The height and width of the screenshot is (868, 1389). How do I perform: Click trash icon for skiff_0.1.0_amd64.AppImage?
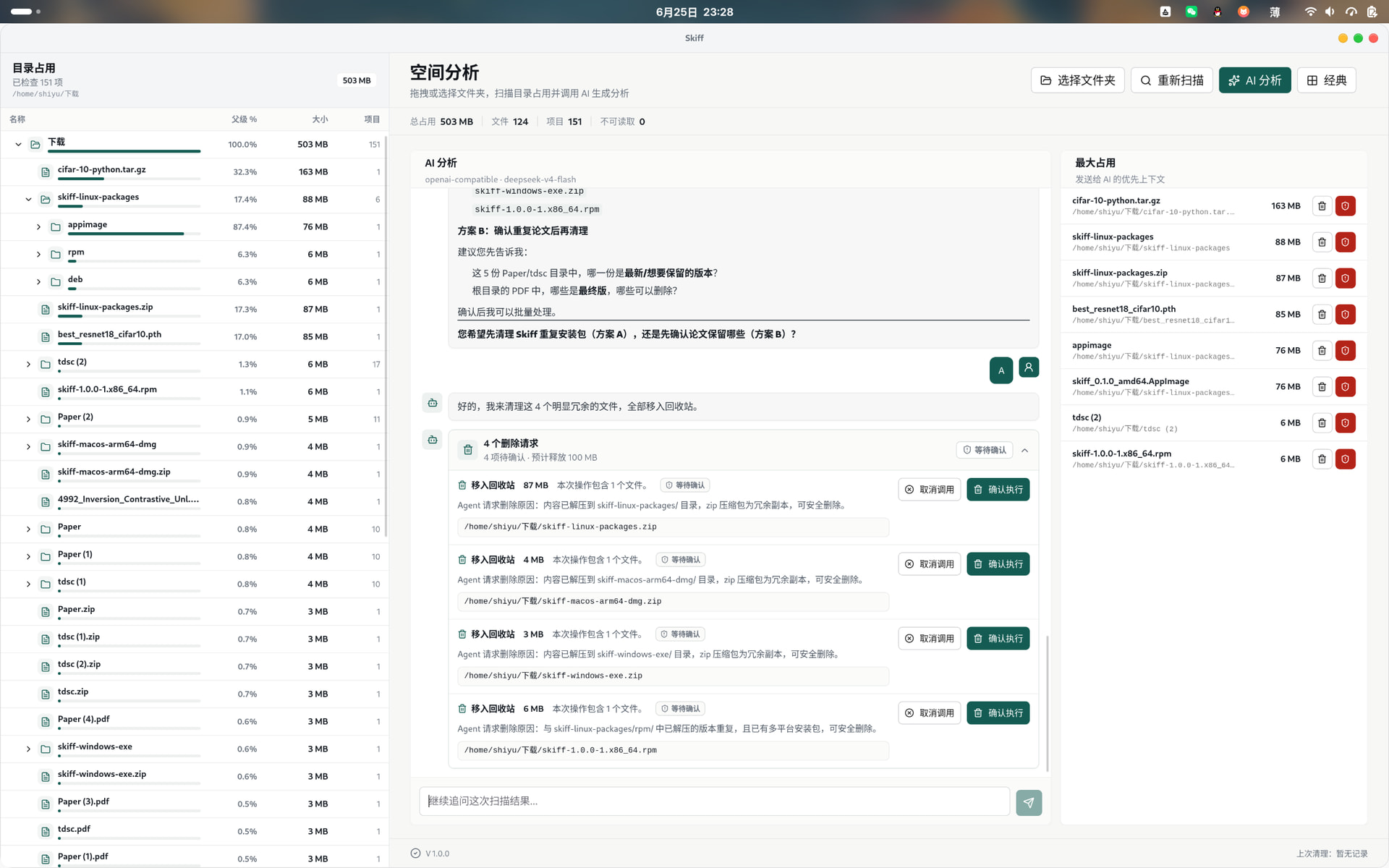[x=1322, y=387]
